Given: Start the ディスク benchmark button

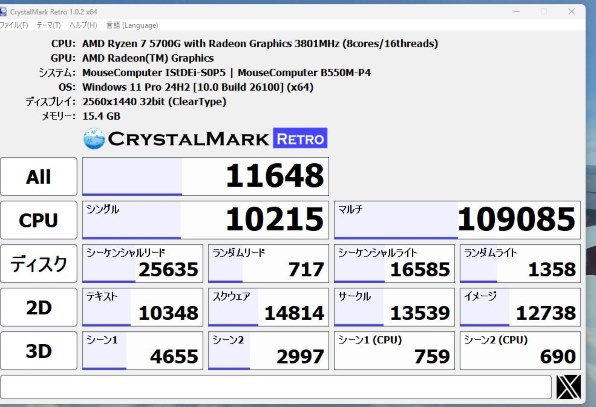Looking at the screenshot, I should (39, 264).
